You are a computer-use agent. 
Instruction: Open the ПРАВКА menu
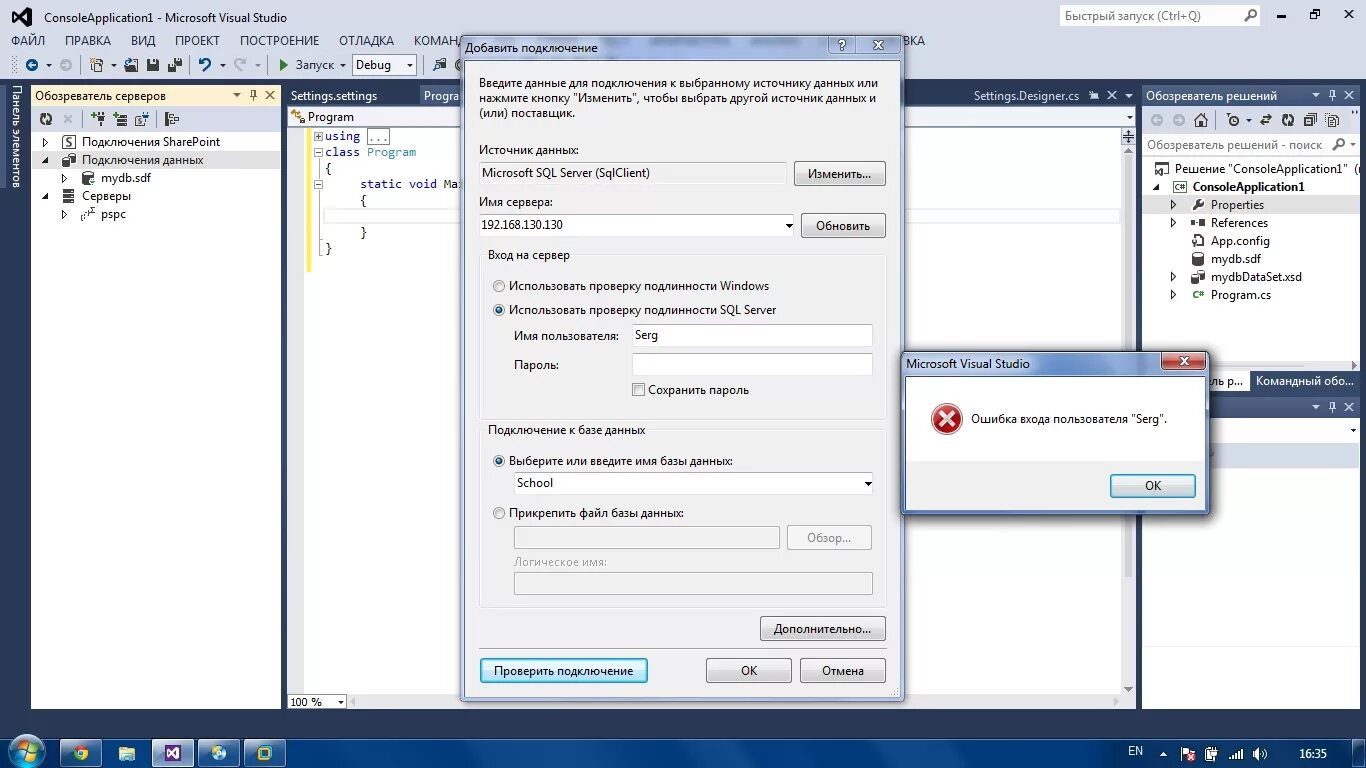[x=88, y=41]
